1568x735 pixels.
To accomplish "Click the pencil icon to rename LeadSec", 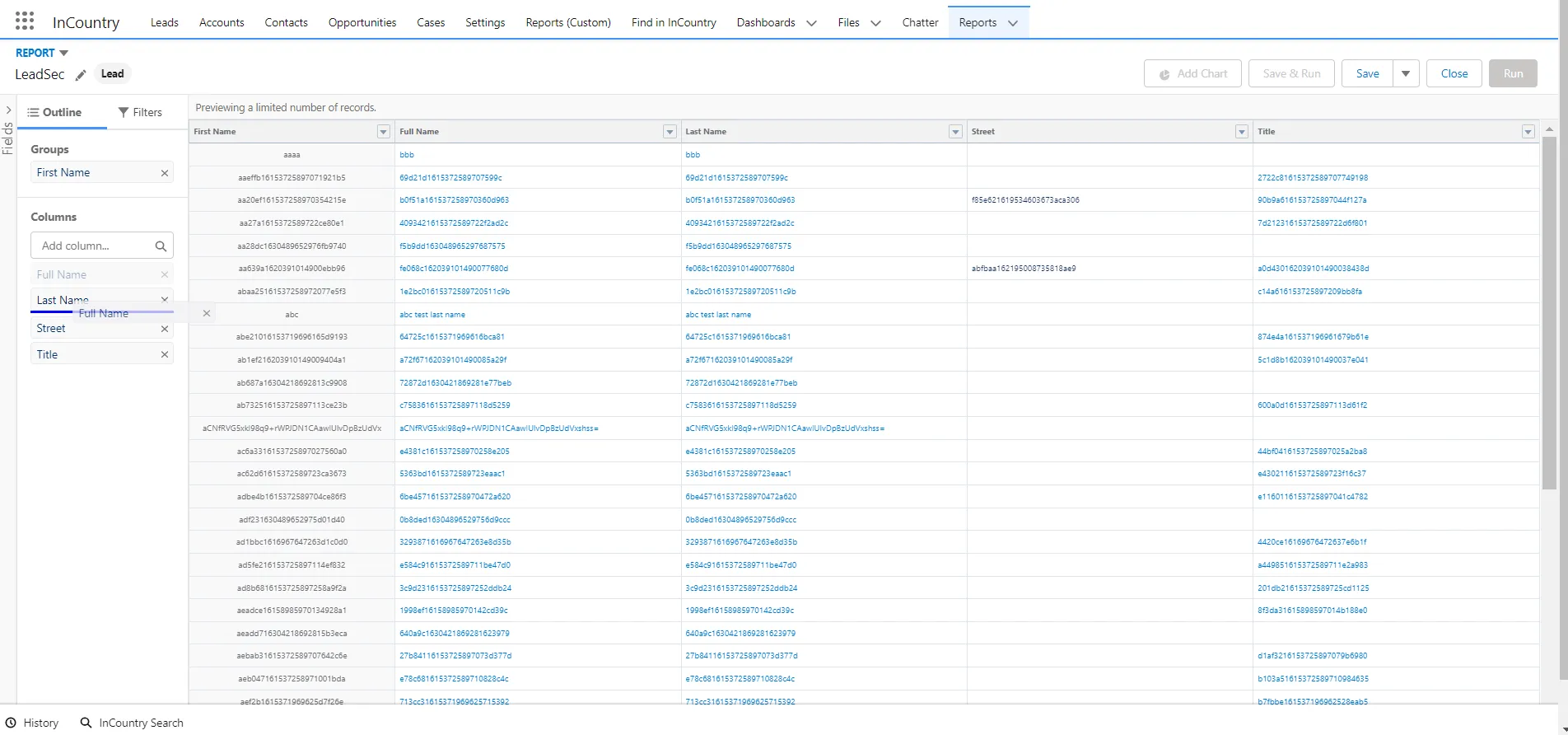I will point(81,75).
